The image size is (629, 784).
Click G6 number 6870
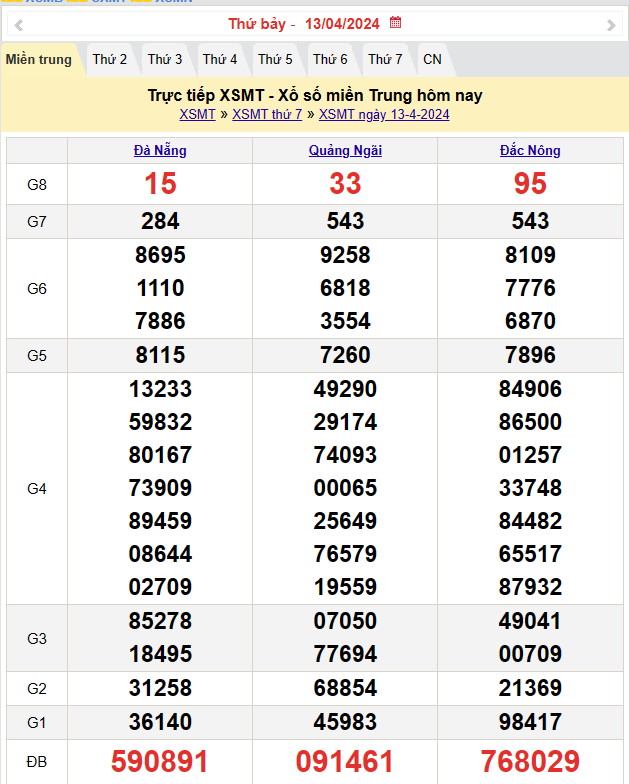pos(530,321)
